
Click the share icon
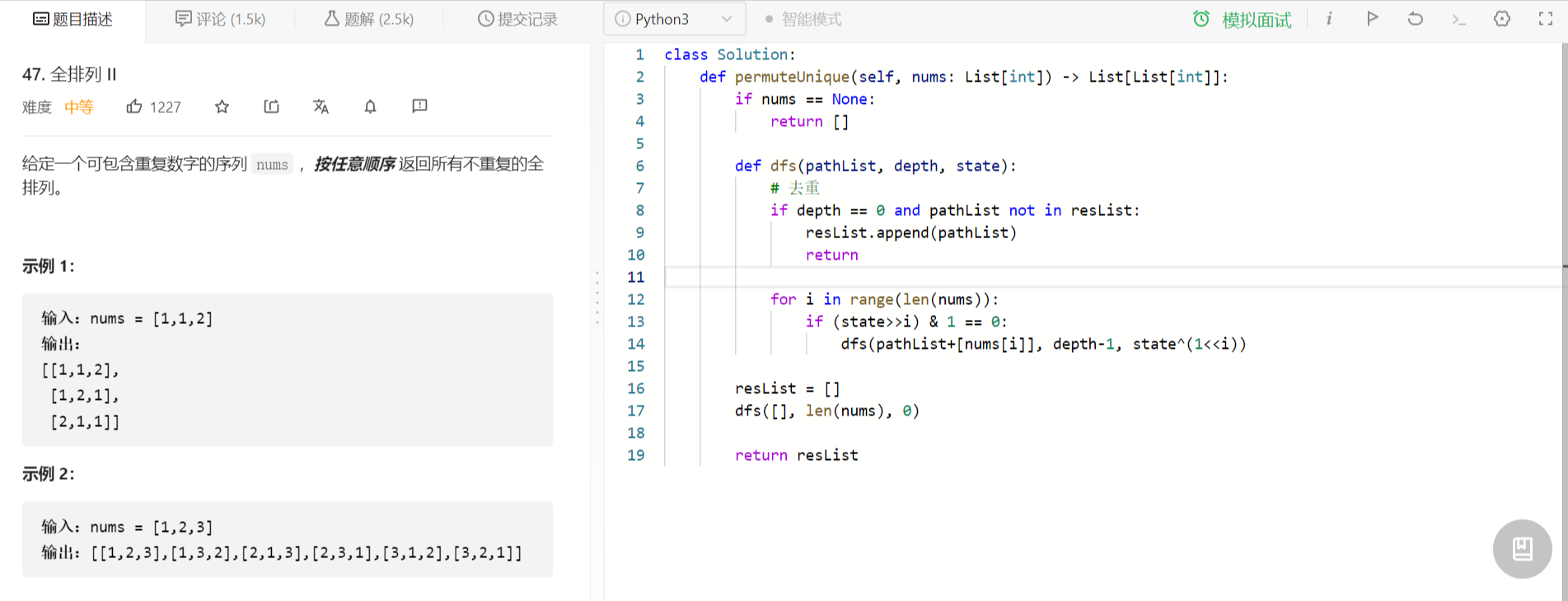click(271, 106)
